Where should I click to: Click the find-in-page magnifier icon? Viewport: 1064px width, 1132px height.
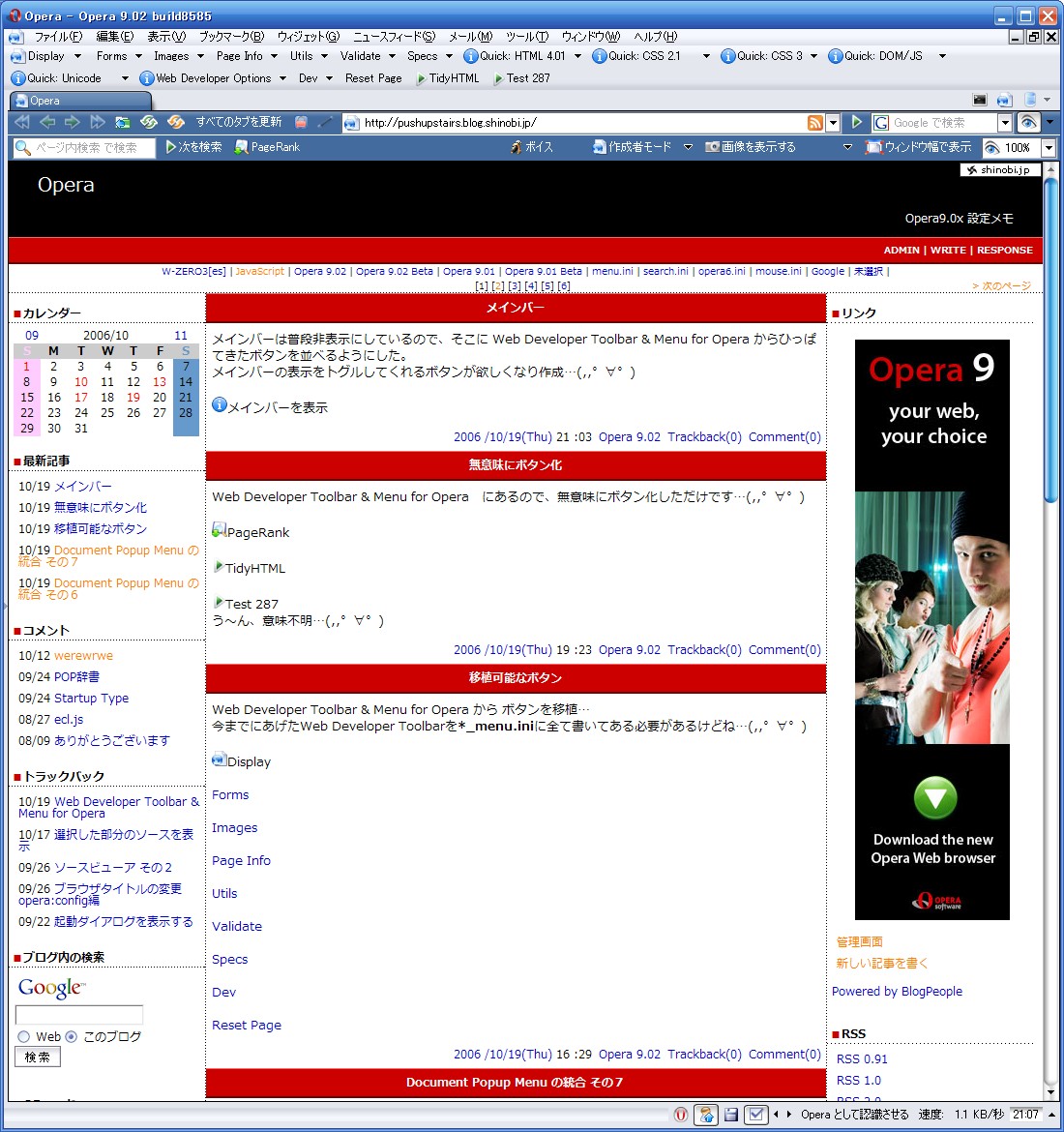pyautogui.click(x=22, y=147)
